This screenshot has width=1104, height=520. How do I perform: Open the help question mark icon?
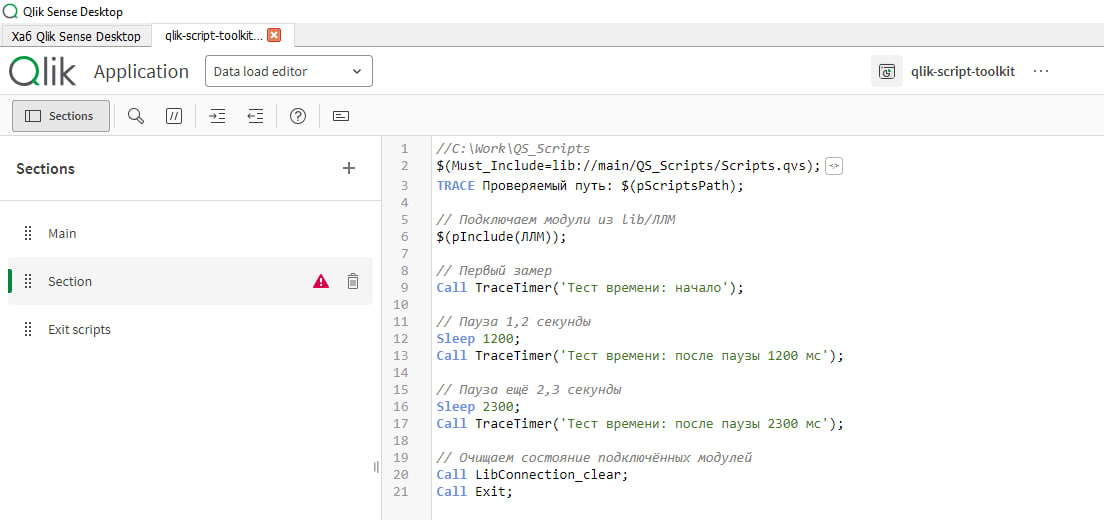pos(298,116)
